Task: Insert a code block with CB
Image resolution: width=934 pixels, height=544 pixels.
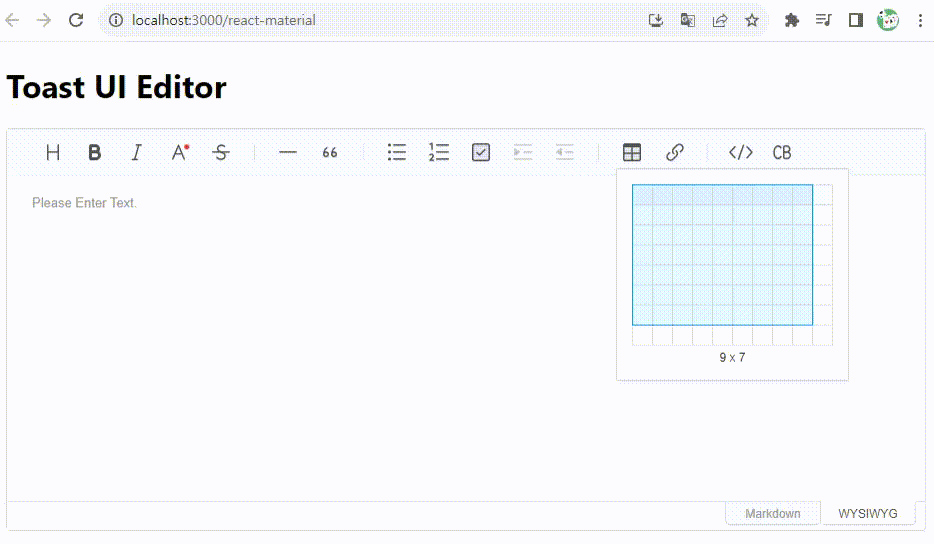Action: [x=782, y=153]
